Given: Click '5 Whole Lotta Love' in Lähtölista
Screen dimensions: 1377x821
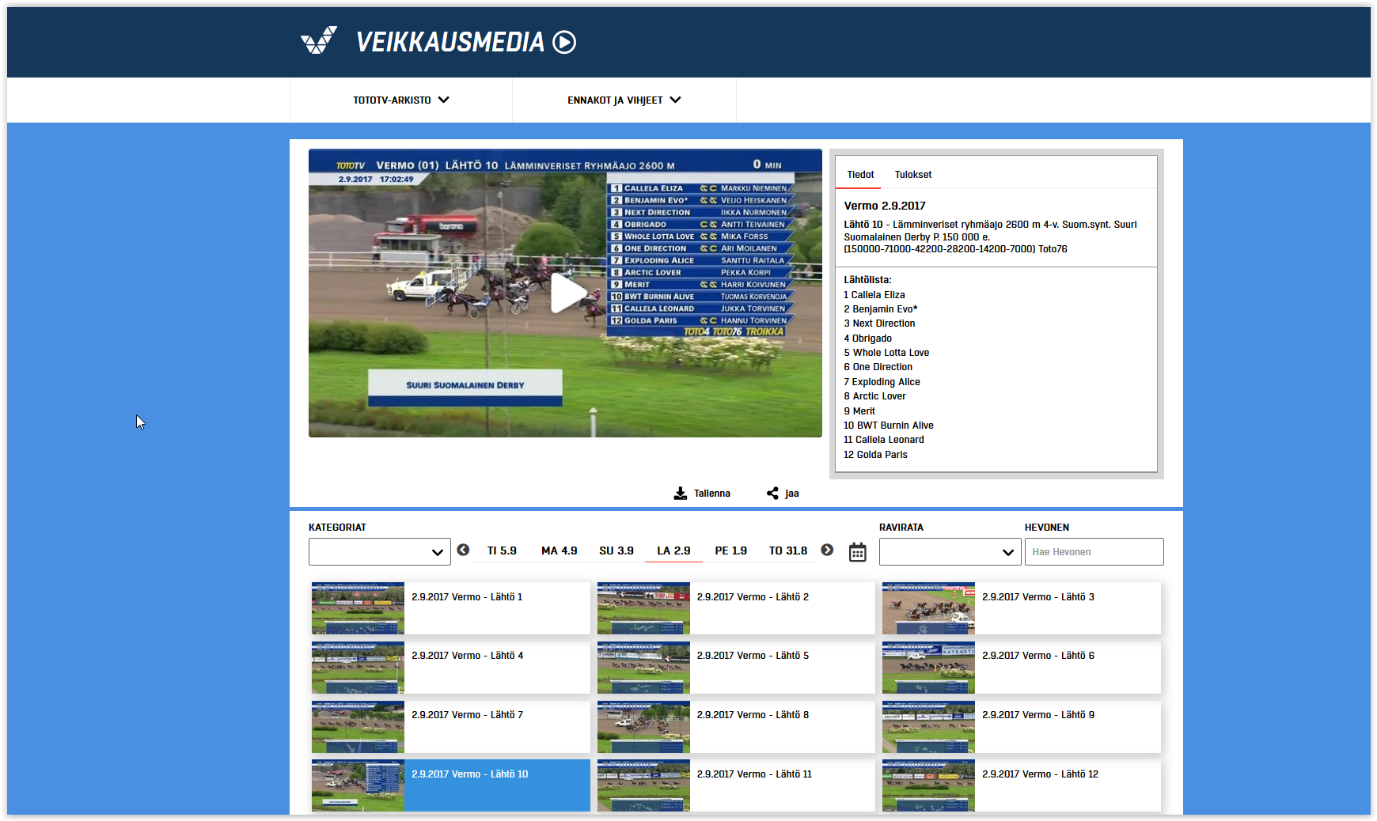Looking at the screenshot, I should pyautogui.click(x=887, y=353).
